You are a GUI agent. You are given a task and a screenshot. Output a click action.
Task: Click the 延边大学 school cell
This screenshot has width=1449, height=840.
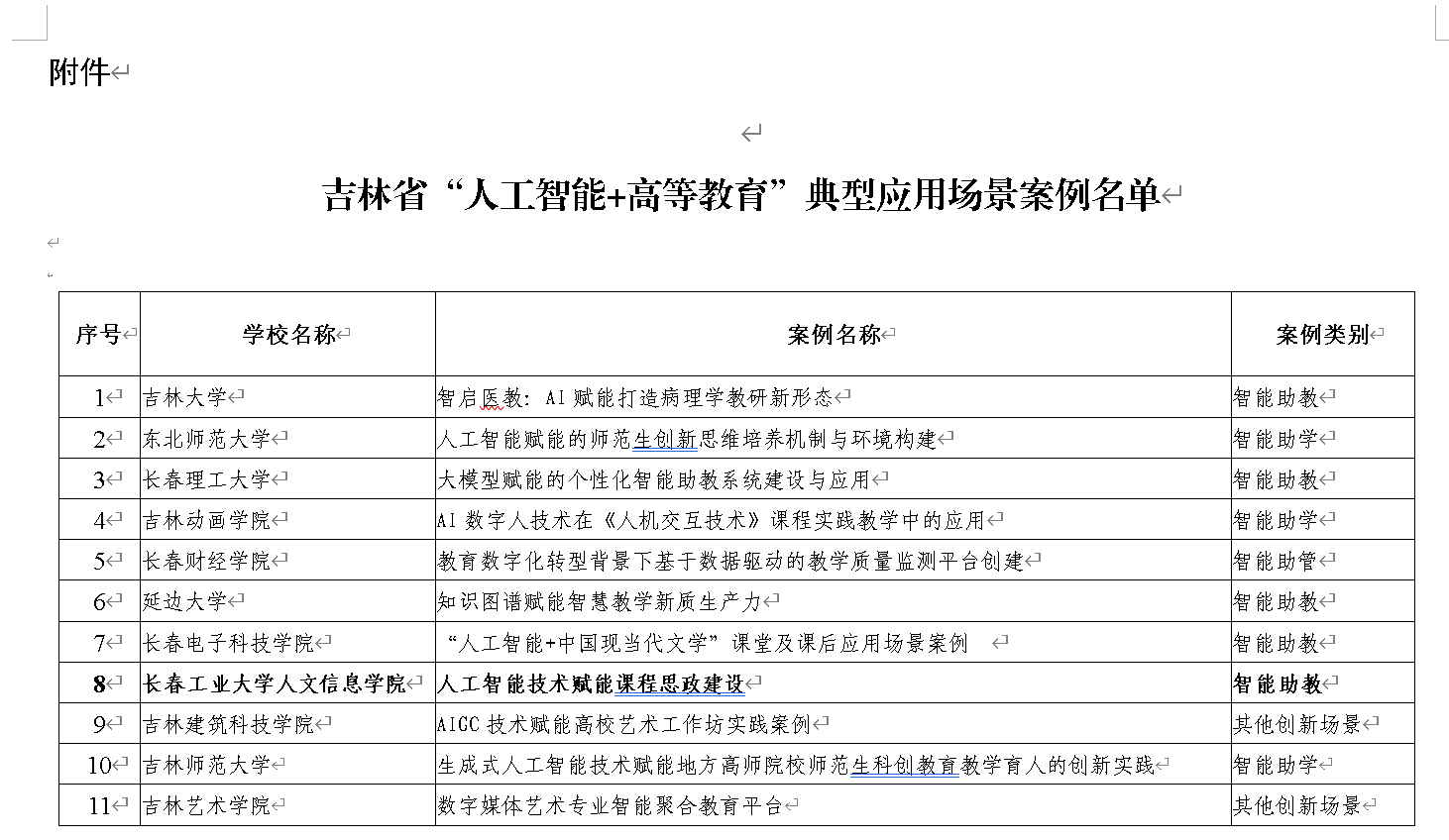tap(185, 602)
